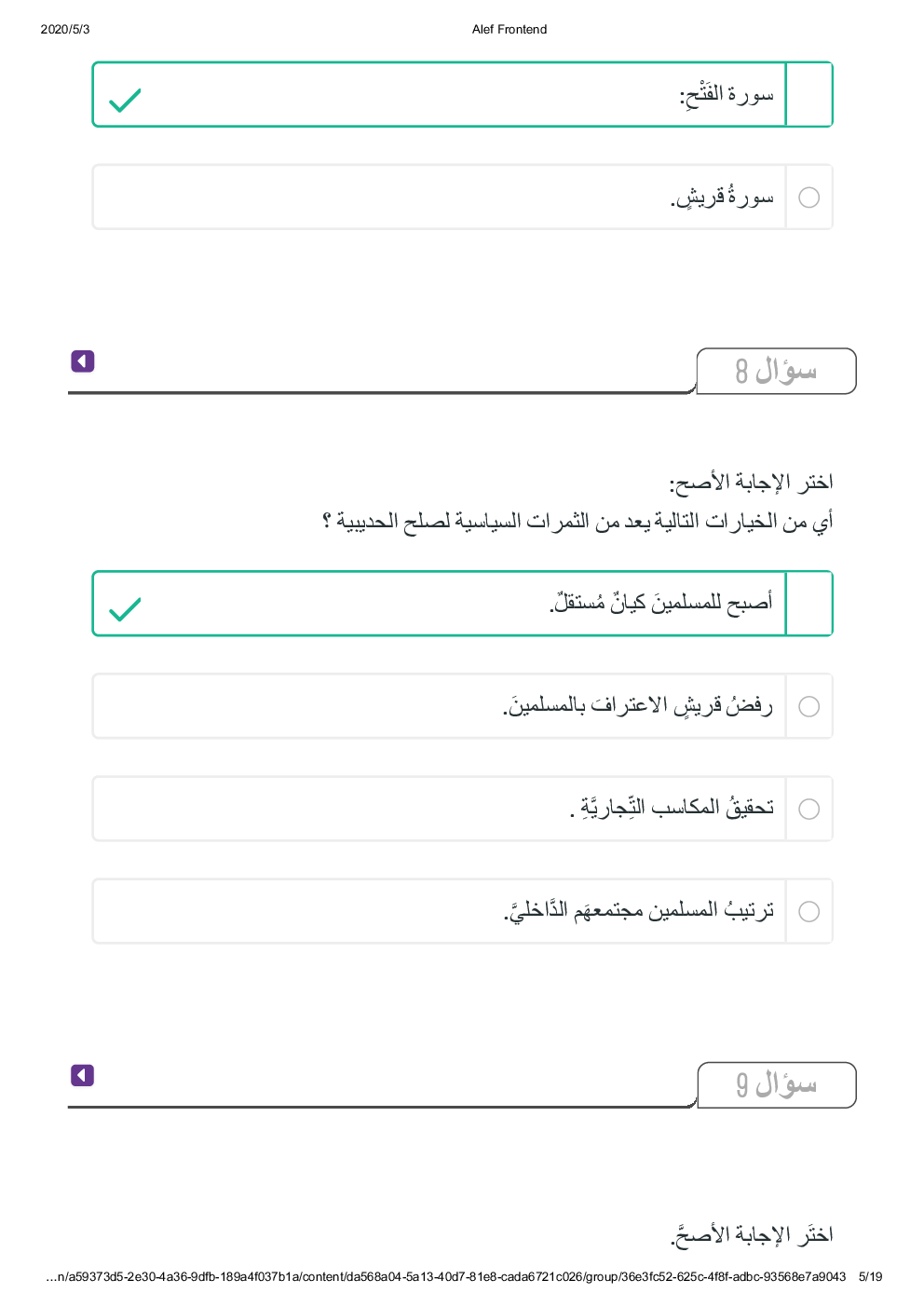Select radio for رفض قريش الاعتراف بالمسلمين
The image size is (924, 1307).
pos(809,706)
